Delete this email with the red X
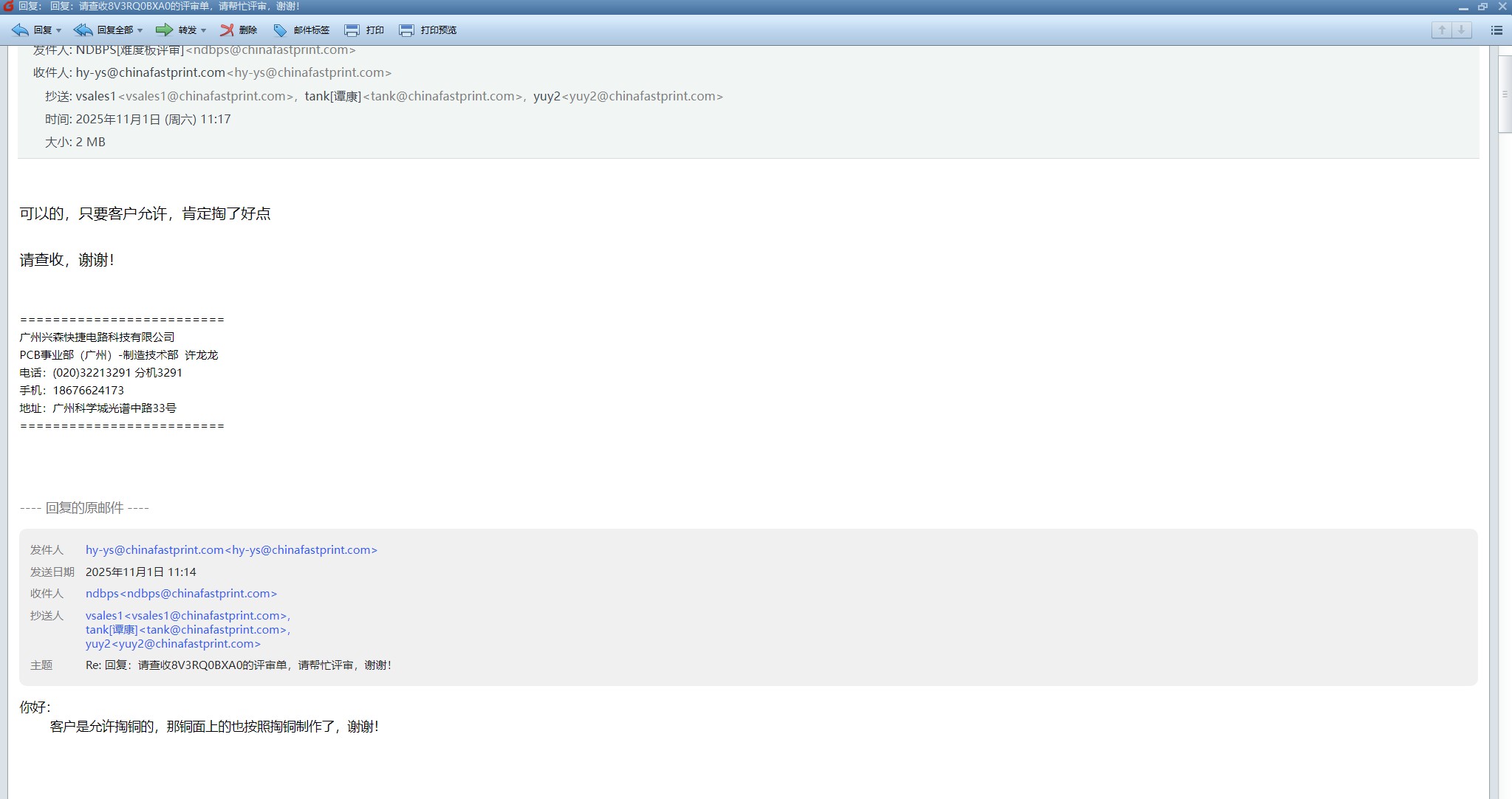This screenshot has width=1512, height=799. [x=227, y=30]
